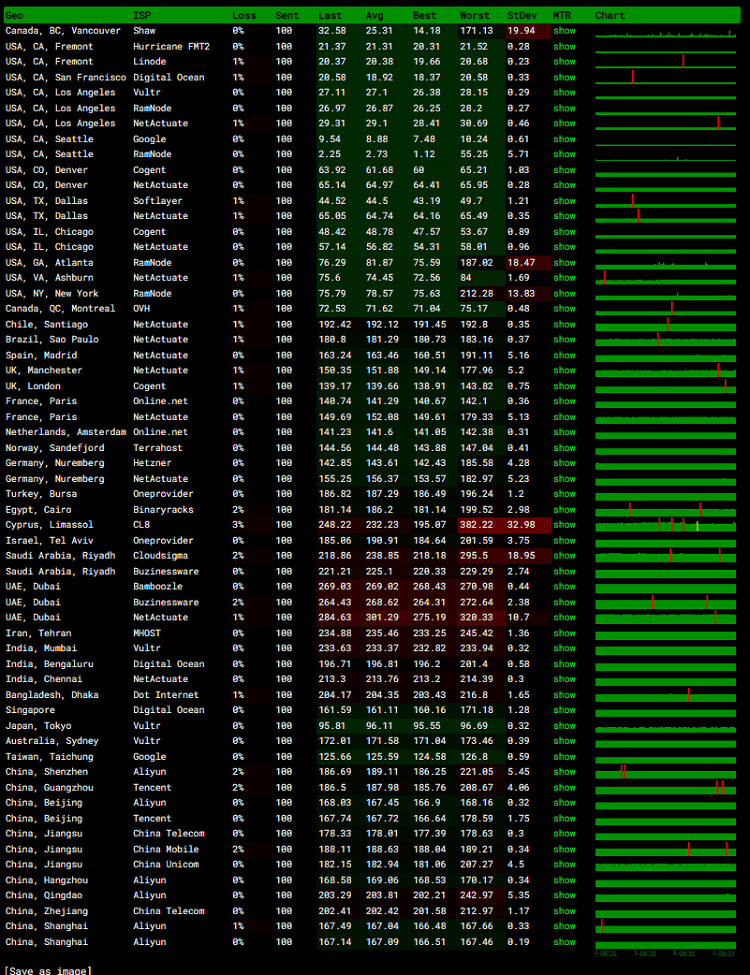
Task: Click the Chart column header
Action: tap(609, 16)
